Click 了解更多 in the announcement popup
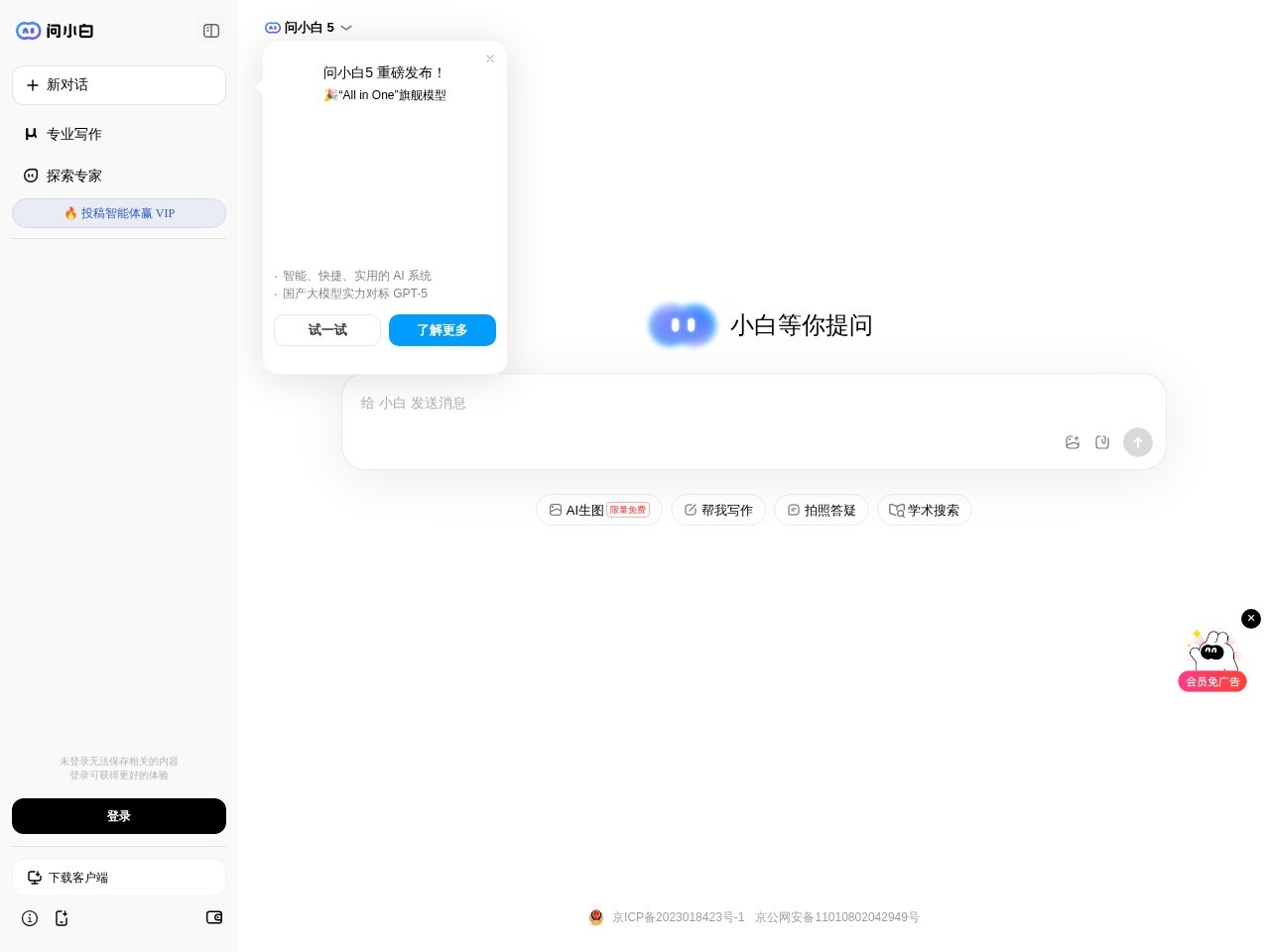 [x=443, y=330]
